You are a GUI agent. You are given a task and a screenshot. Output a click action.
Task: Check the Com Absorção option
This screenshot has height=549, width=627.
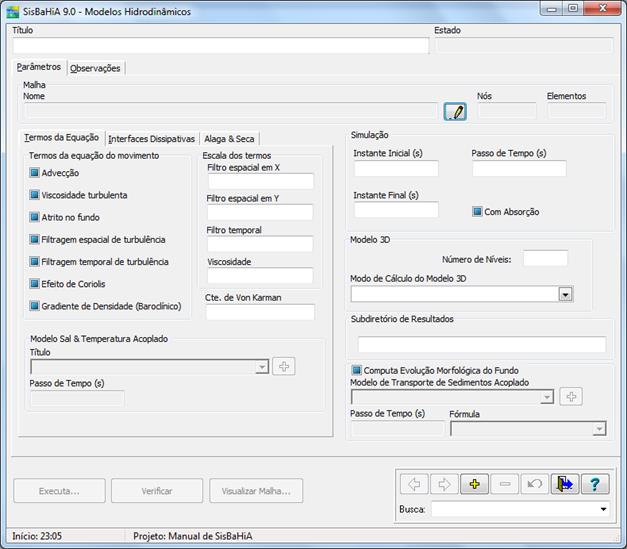tap(477, 211)
